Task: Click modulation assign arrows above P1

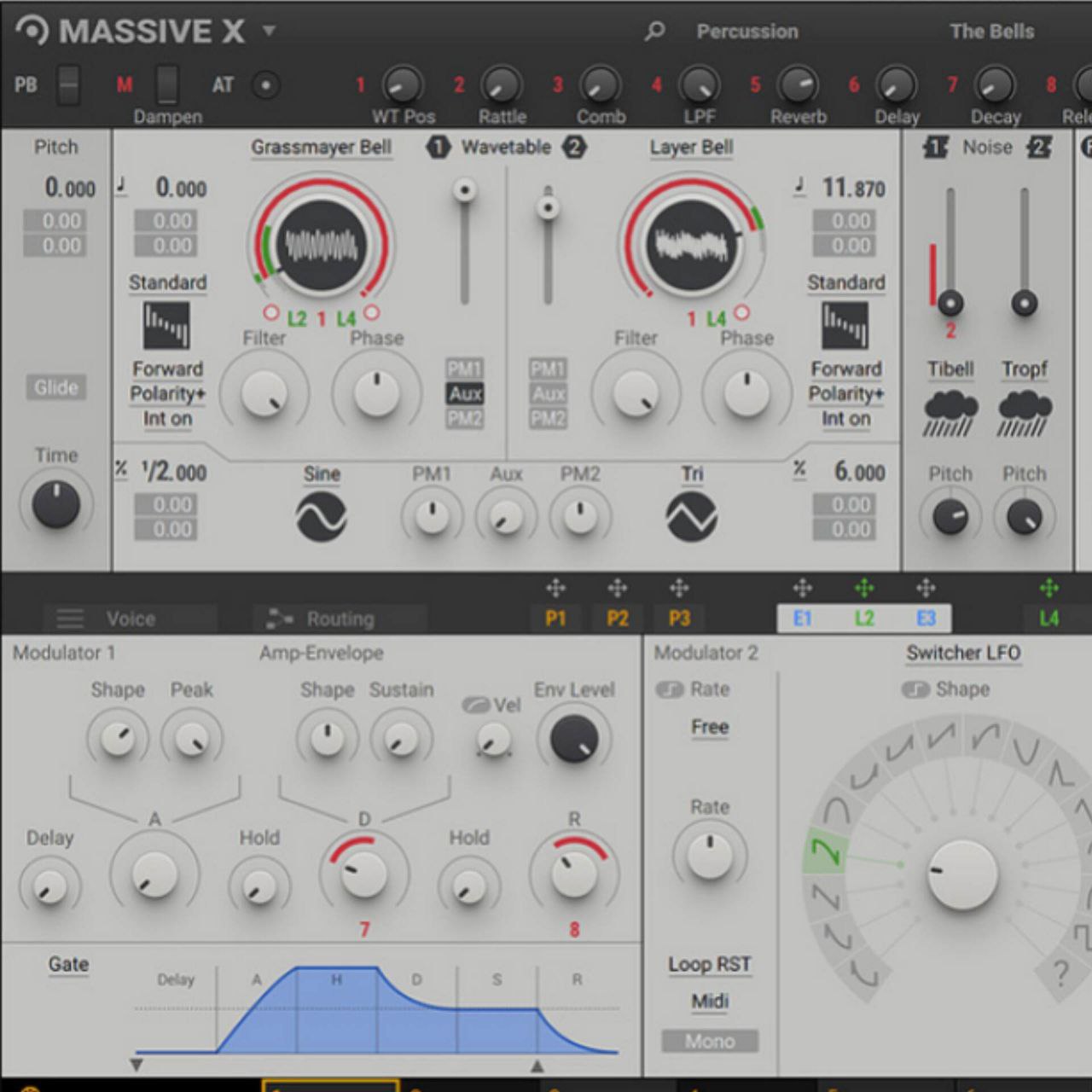Action: pyautogui.click(x=555, y=588)
